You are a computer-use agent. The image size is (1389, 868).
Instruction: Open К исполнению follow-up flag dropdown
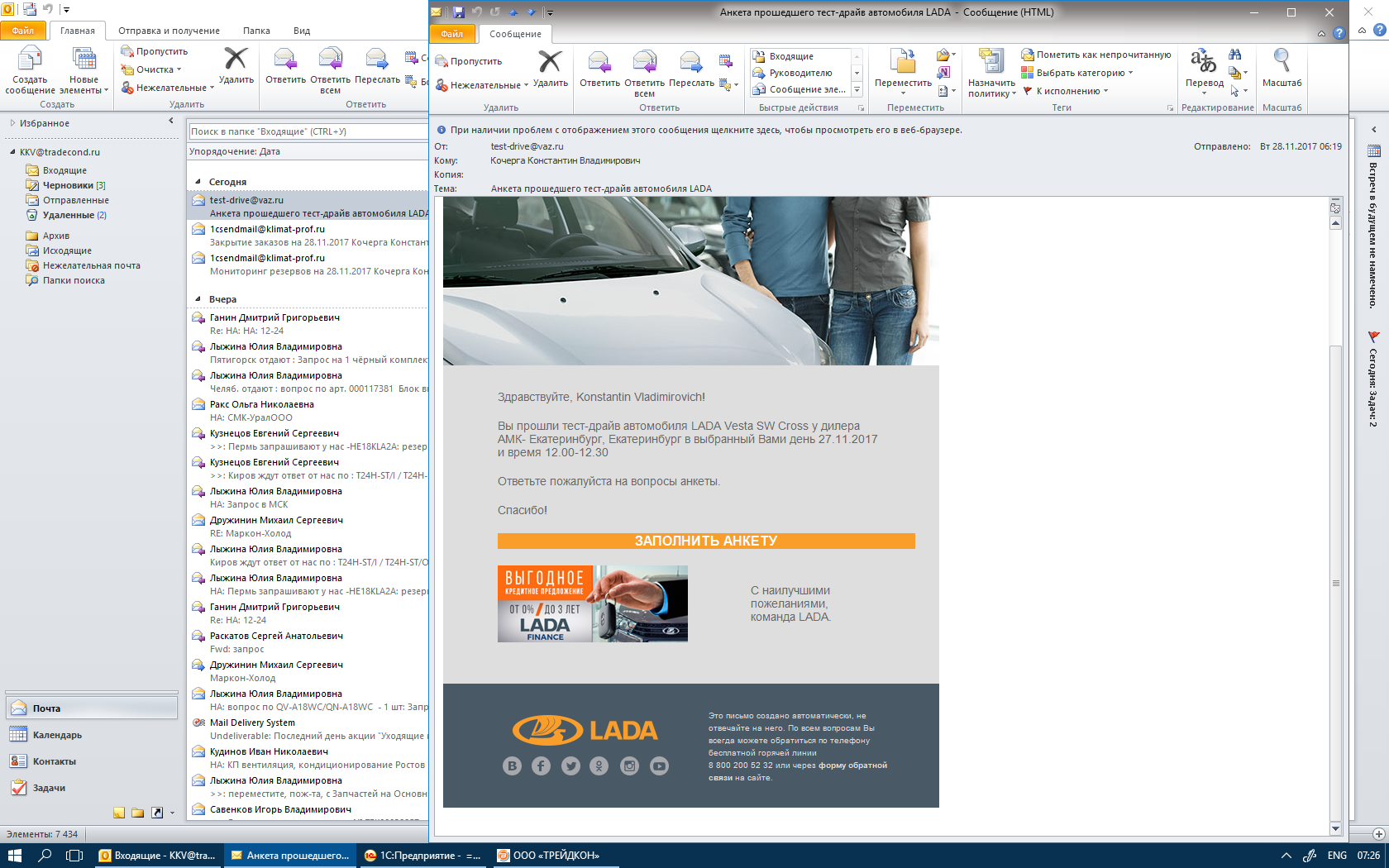pos(1065,91)
